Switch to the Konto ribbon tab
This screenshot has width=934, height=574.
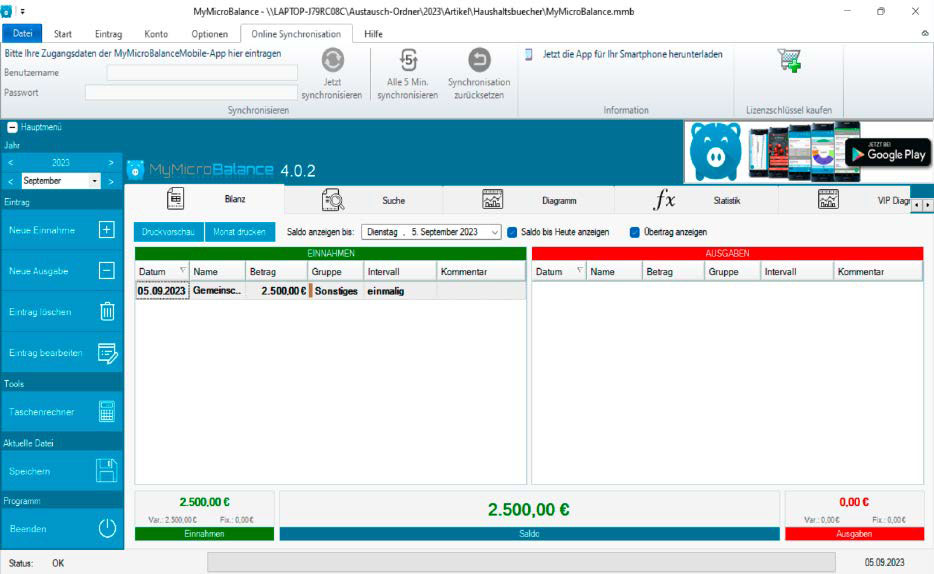pos(156,34)
